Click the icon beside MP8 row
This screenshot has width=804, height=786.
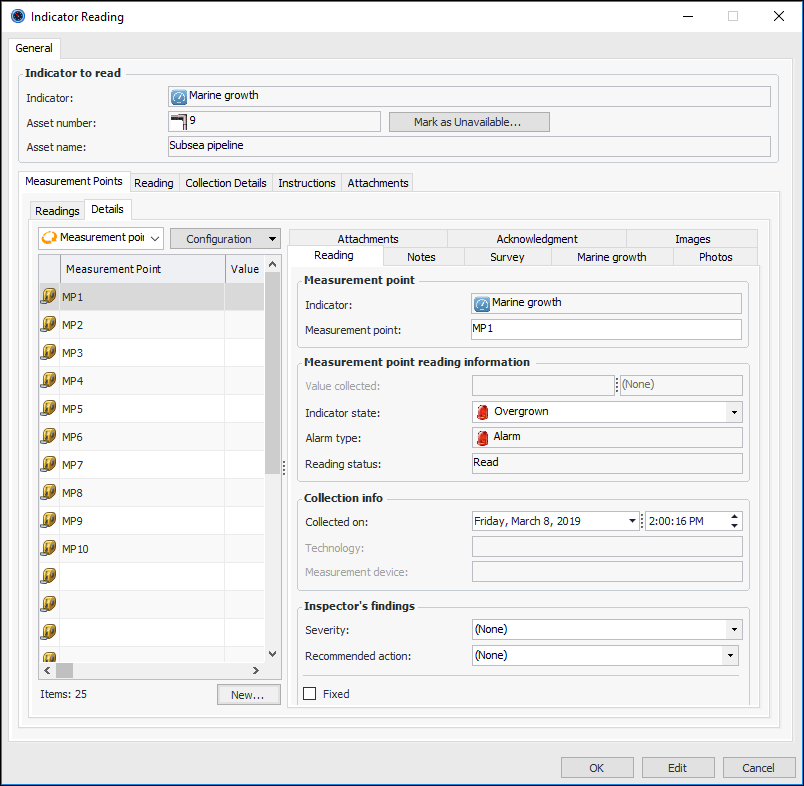(x=48, y=493)
